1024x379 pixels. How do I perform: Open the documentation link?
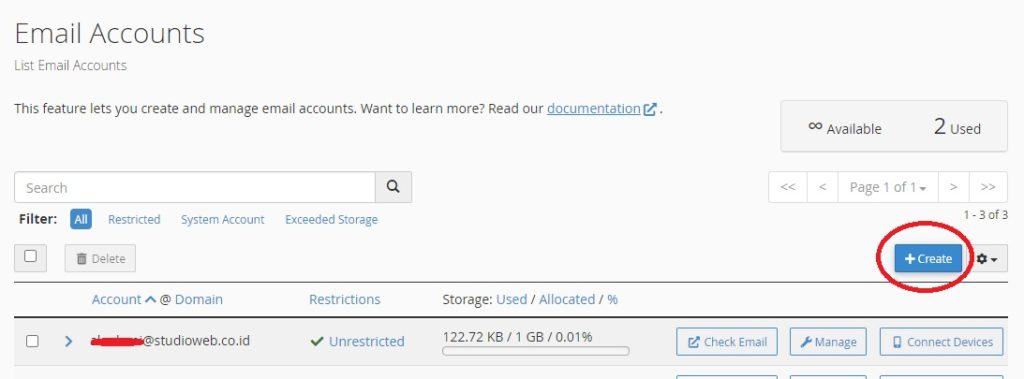pyautogui.click(x=594, y=108)
